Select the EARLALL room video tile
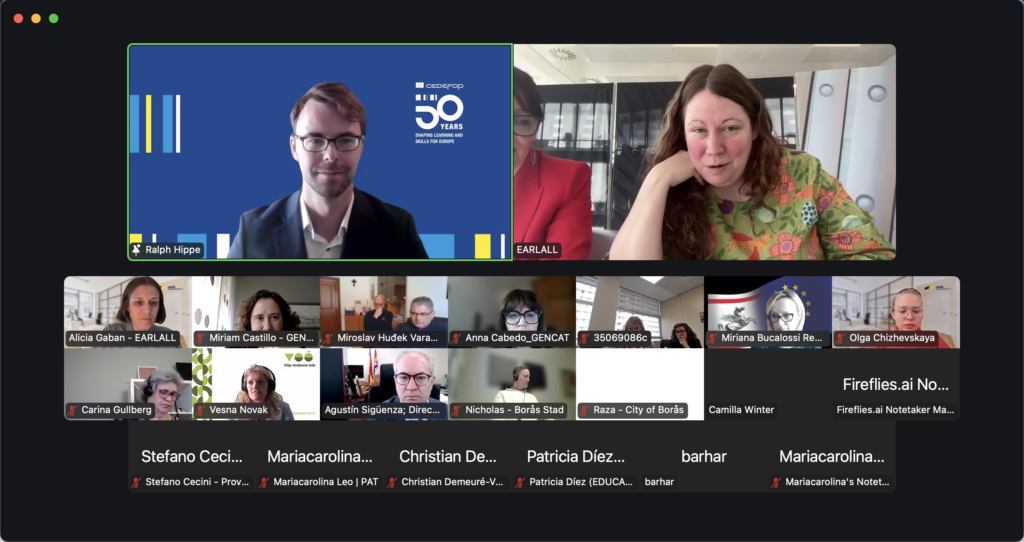Screen dimensions: 1024x542 pyautogui.click(x=705, y=151)
